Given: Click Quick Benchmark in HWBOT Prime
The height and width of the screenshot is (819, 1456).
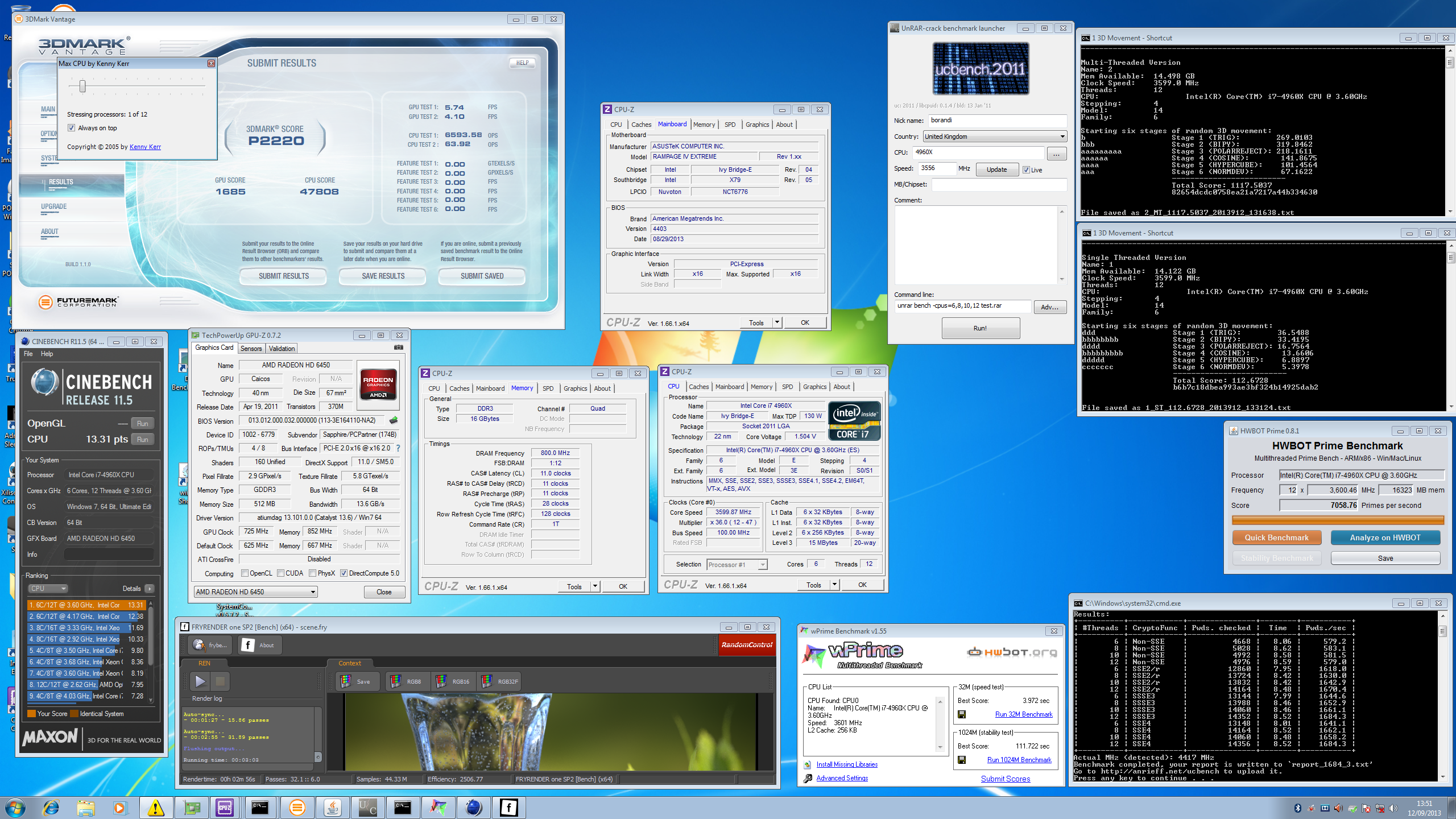Looking at the screenshot, I should tap(1277, 537).
